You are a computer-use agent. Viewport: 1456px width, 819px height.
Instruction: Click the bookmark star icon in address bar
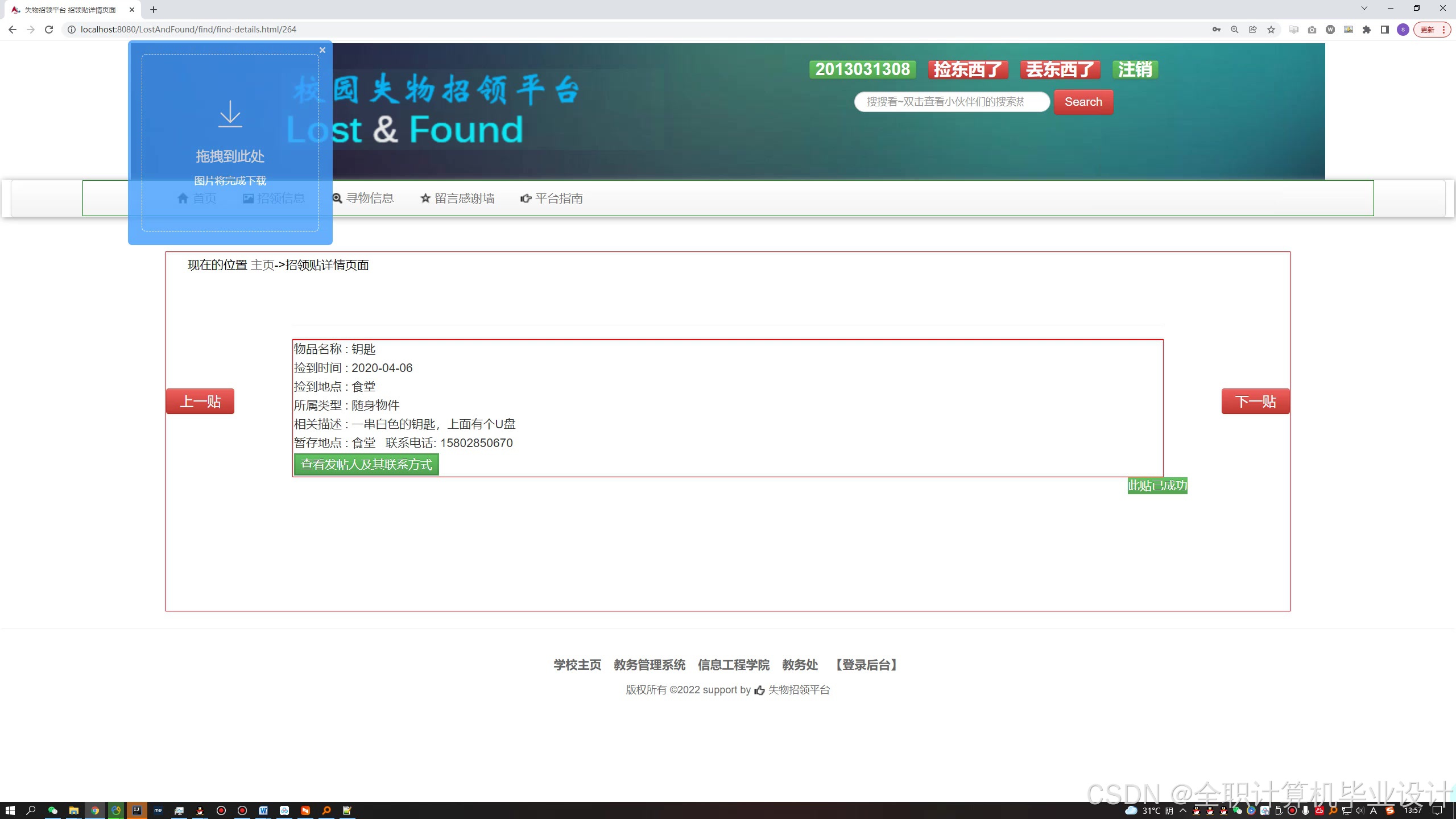pos(1271,30)
